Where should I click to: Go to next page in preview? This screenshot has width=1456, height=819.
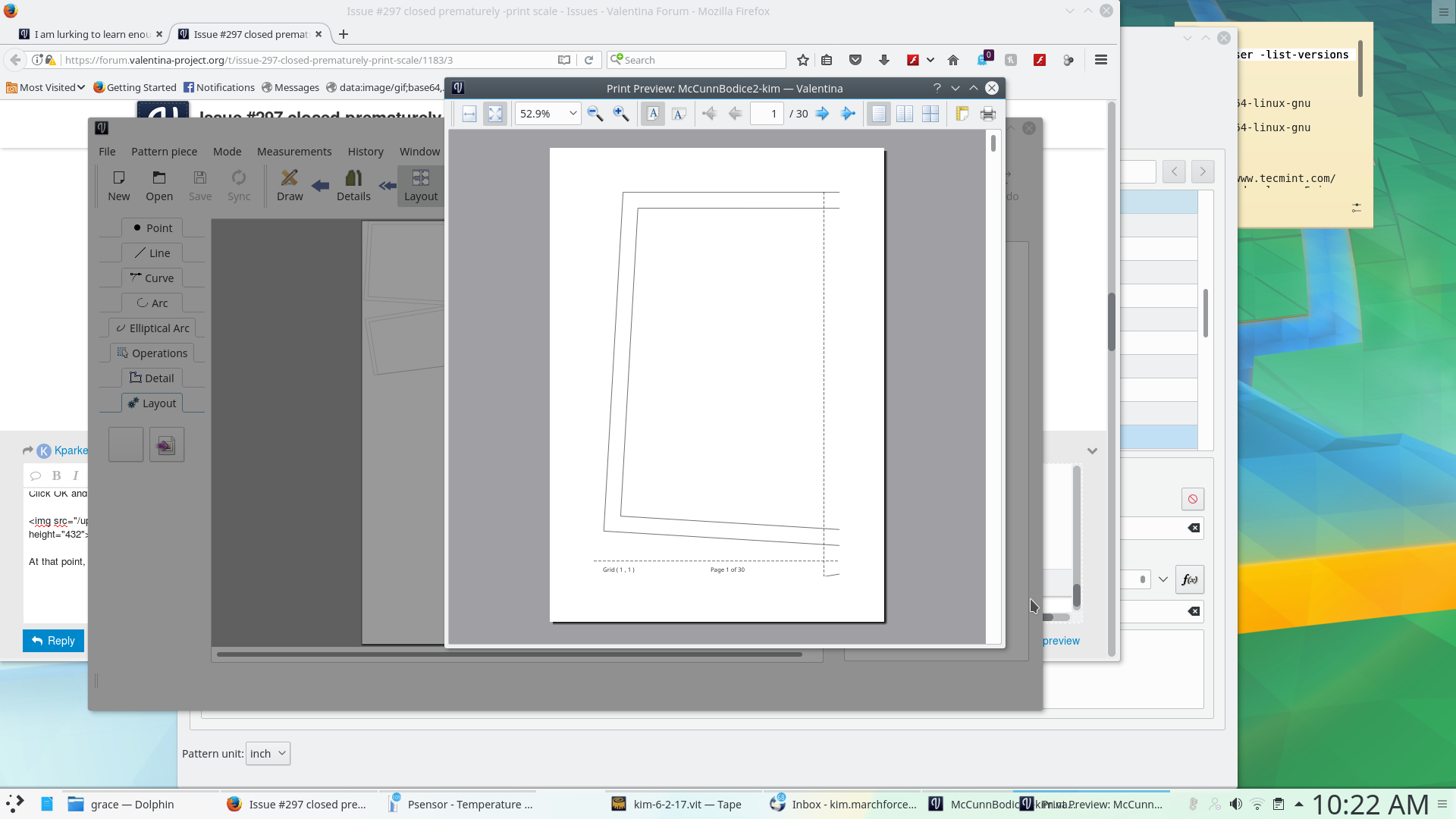coord(822,114)
